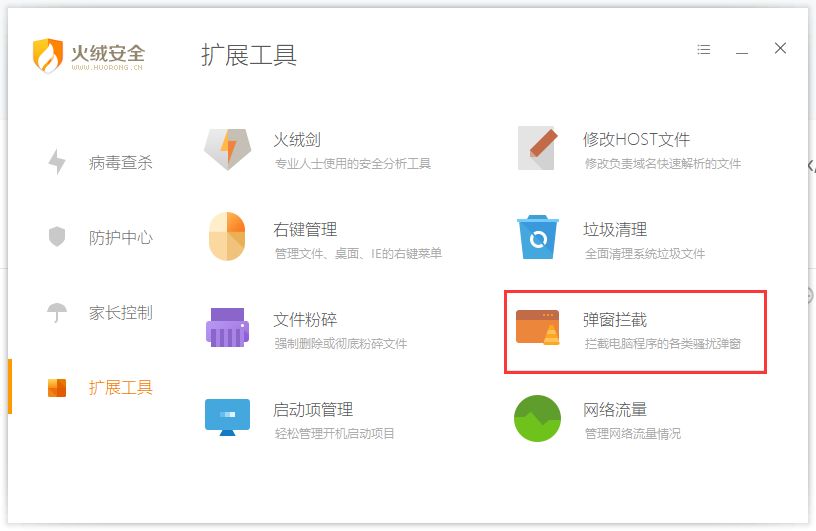
Task: Click the pencil document icon for 修改HOST文件
Action: (x=538, y=148)
